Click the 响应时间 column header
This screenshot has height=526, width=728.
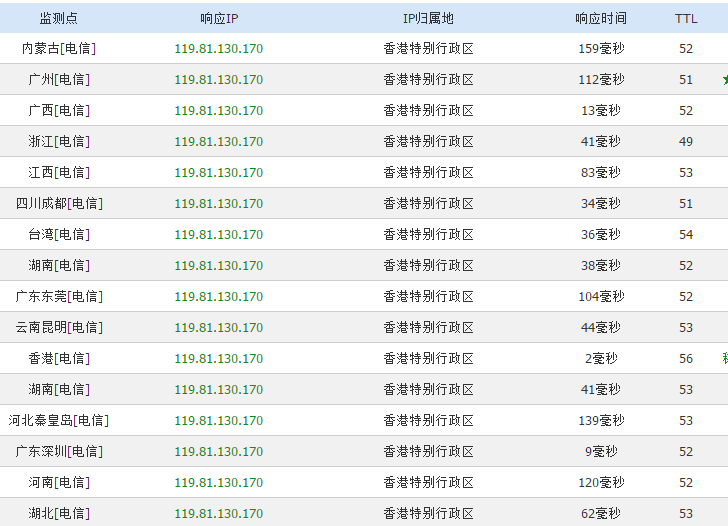point(601,18)
